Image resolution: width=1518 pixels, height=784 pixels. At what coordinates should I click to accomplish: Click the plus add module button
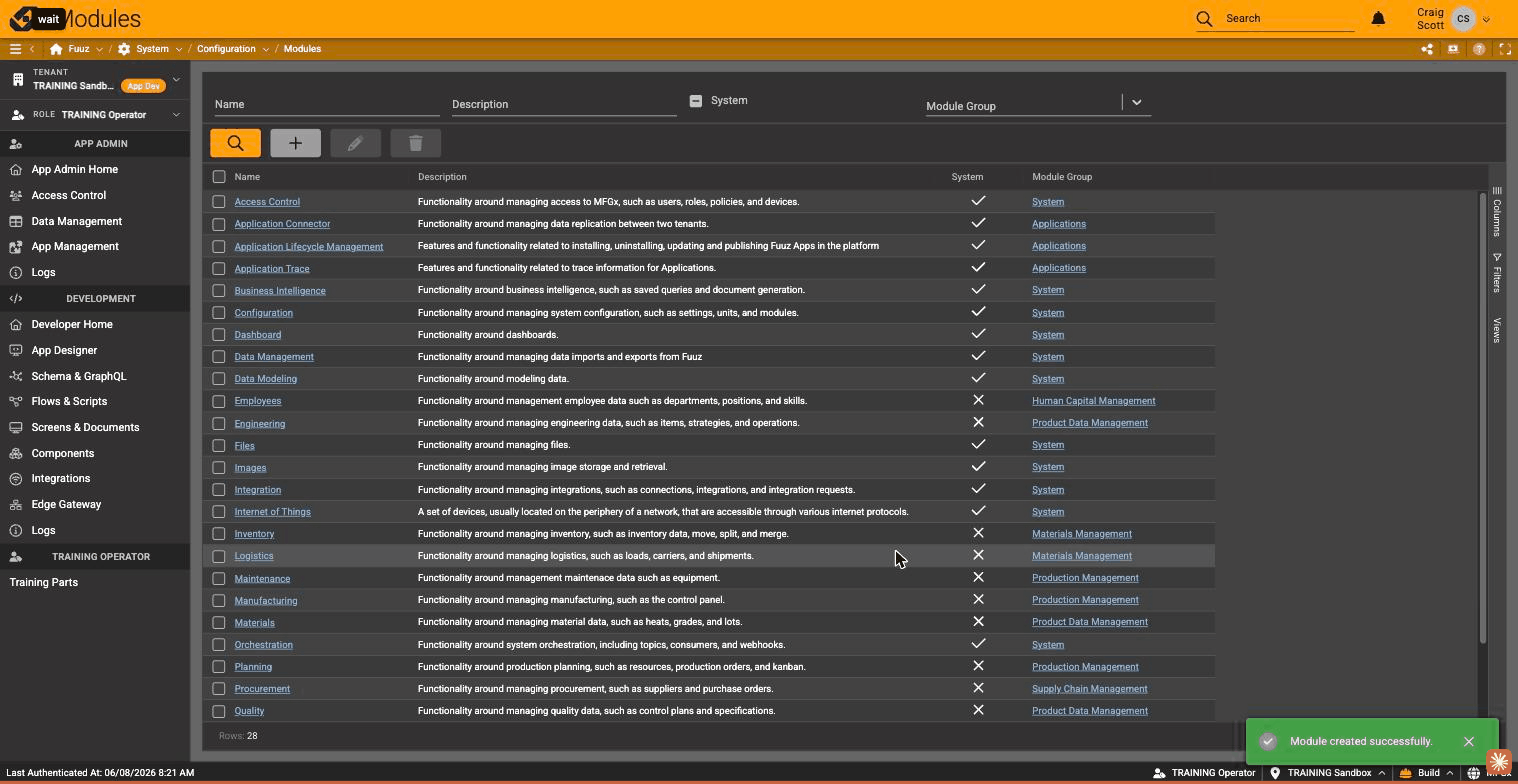click(295, 143)
